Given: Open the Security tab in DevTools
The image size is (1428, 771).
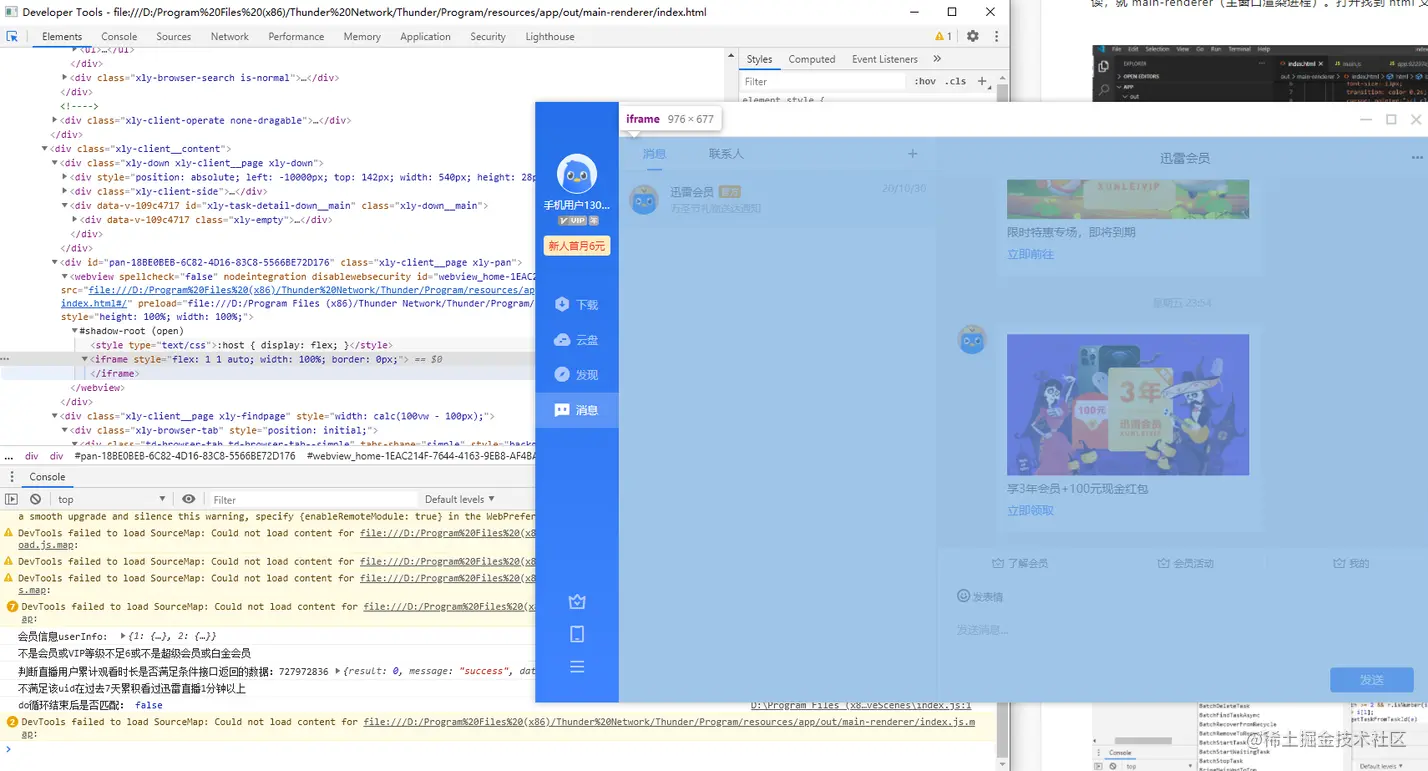Looking at the screenshot, I should (x=488, y=37).
